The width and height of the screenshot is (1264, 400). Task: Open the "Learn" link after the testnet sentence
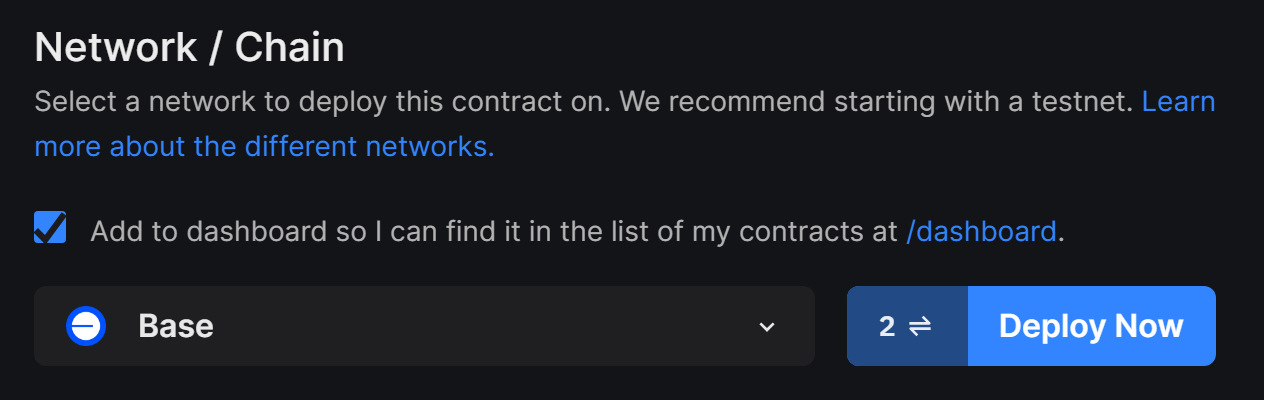pyautogui.click(x=1178, y=101)
